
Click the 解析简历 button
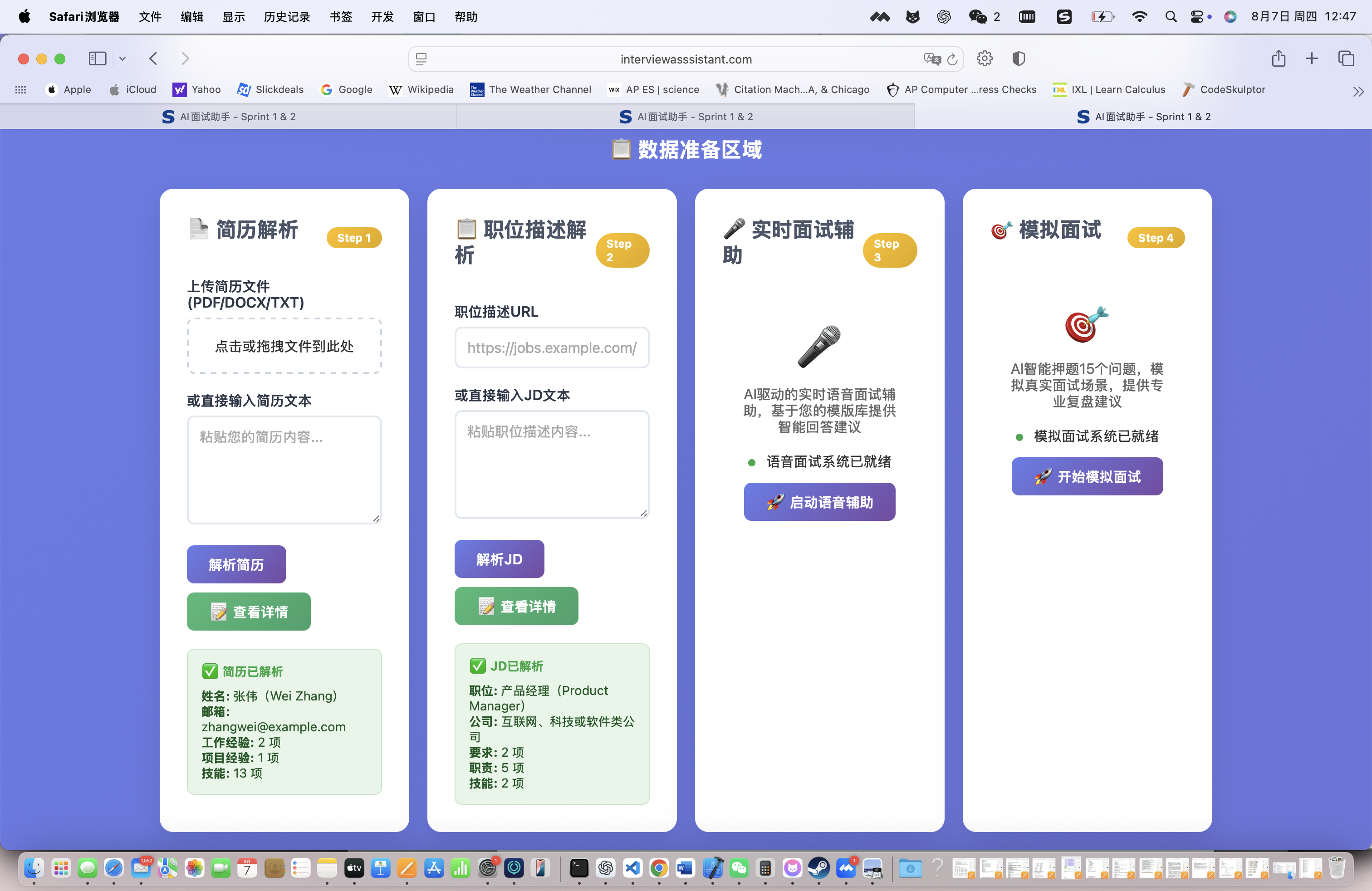(x=236, y=564)
